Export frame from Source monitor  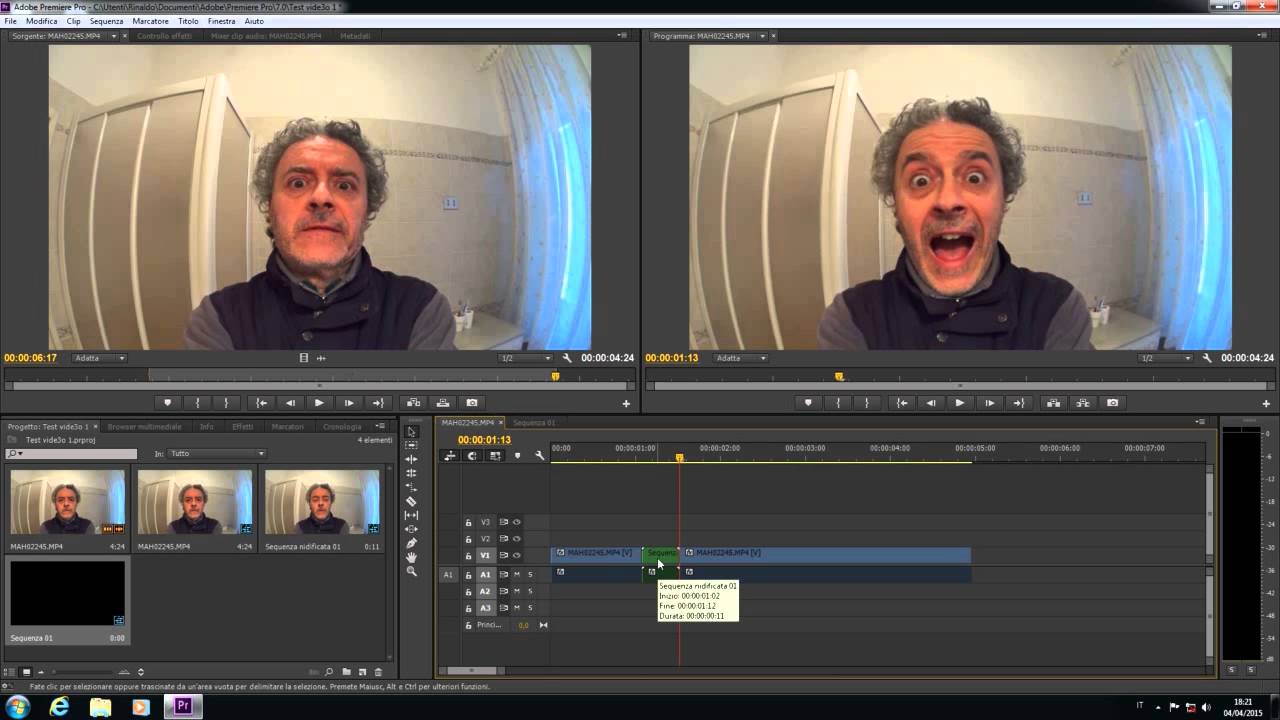coord(472,403)
